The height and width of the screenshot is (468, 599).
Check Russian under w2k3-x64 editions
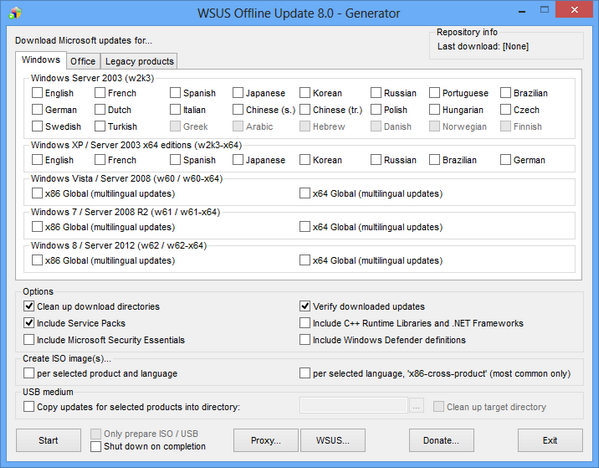tap(376, 160)
